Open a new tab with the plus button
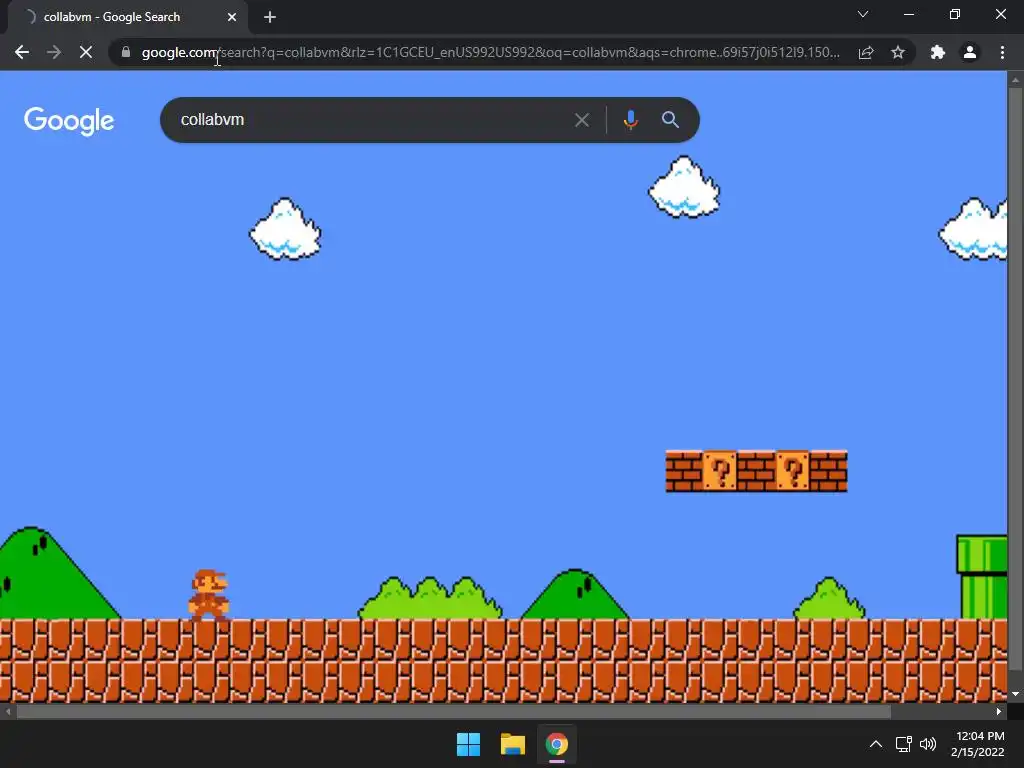 pyautogui.click(x=270, y=17)
